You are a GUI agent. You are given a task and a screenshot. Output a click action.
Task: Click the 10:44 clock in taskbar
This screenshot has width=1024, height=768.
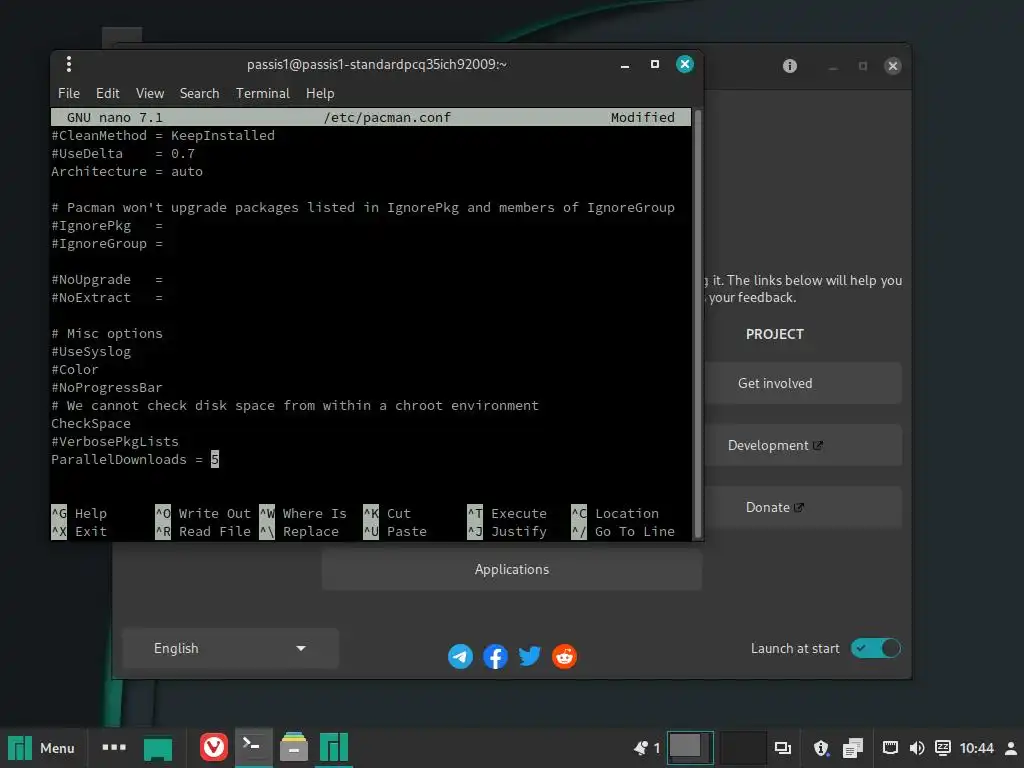pos(977,748)
